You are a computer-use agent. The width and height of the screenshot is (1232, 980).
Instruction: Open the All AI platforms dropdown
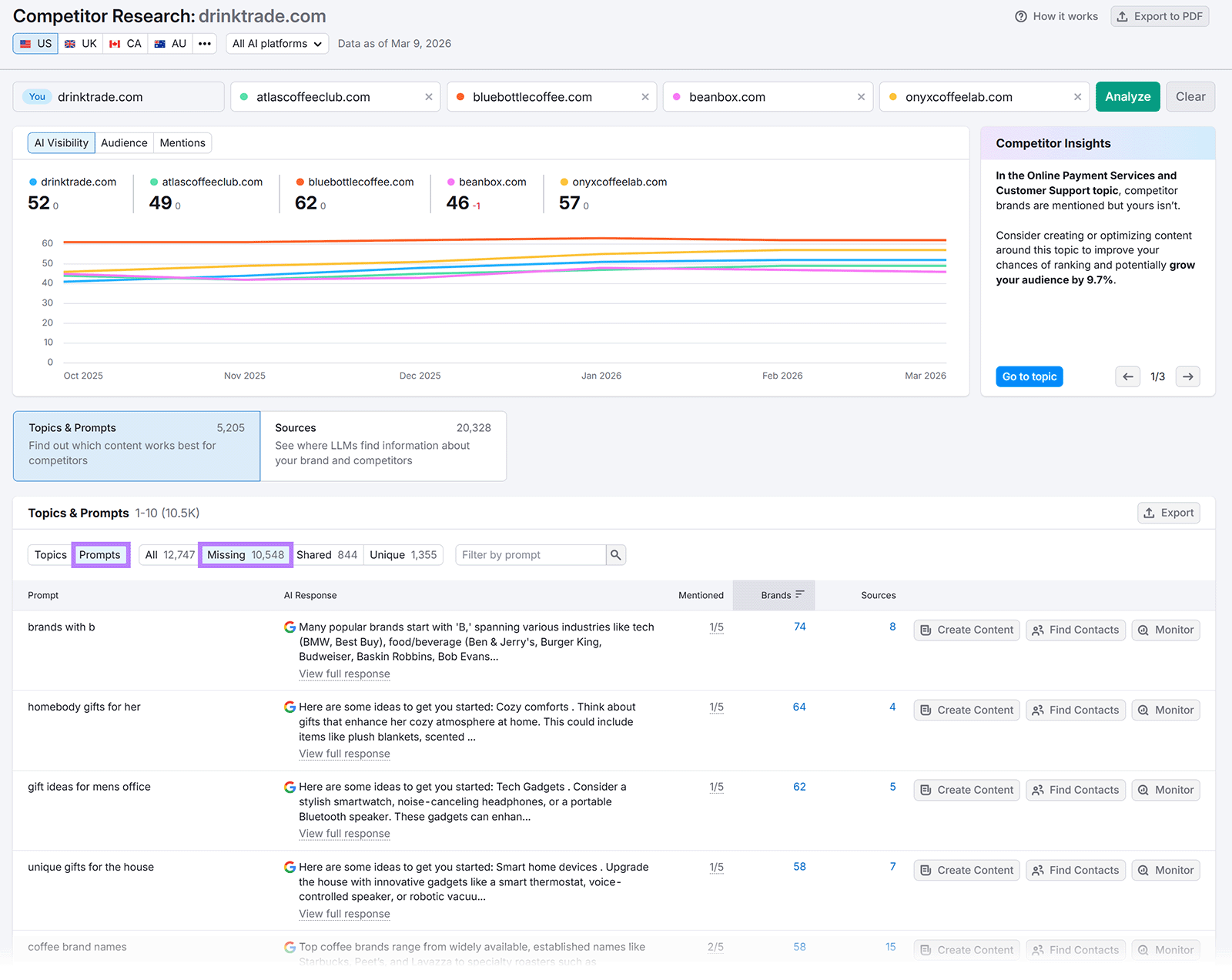[276, 43]
